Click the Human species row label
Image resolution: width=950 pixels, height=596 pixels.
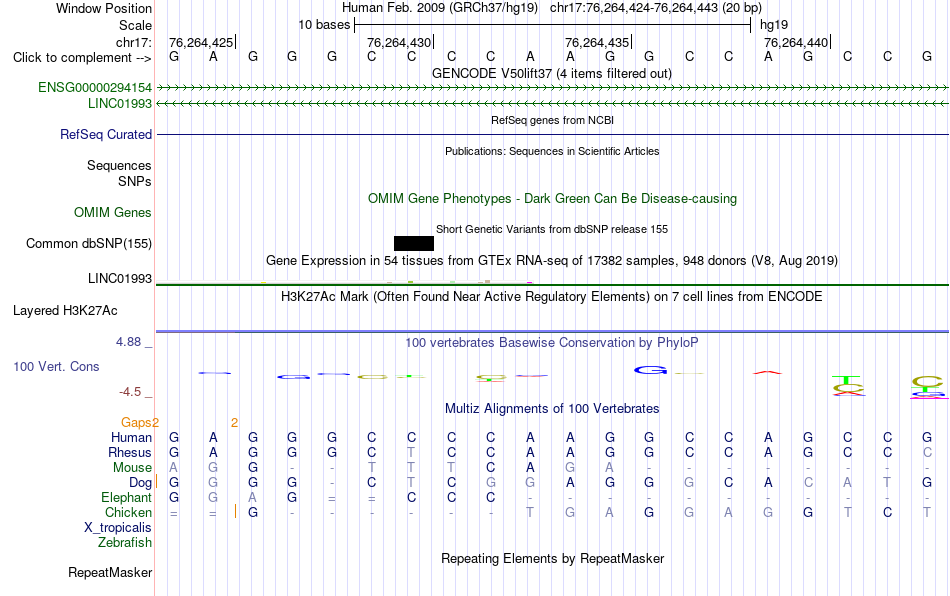[131, 437]
